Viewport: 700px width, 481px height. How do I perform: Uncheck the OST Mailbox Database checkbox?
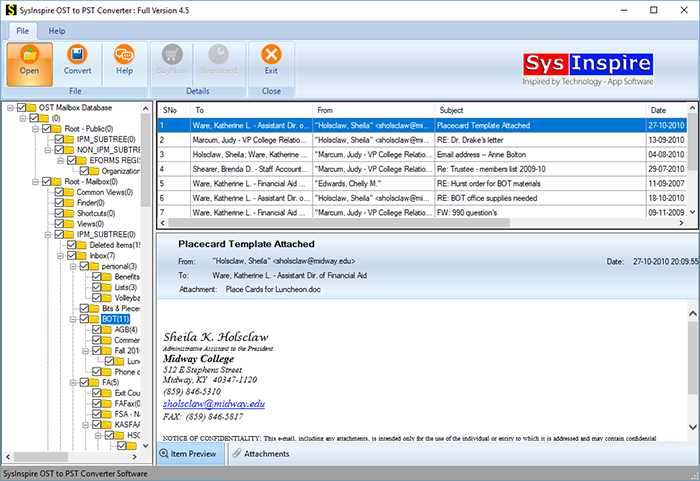21,108
